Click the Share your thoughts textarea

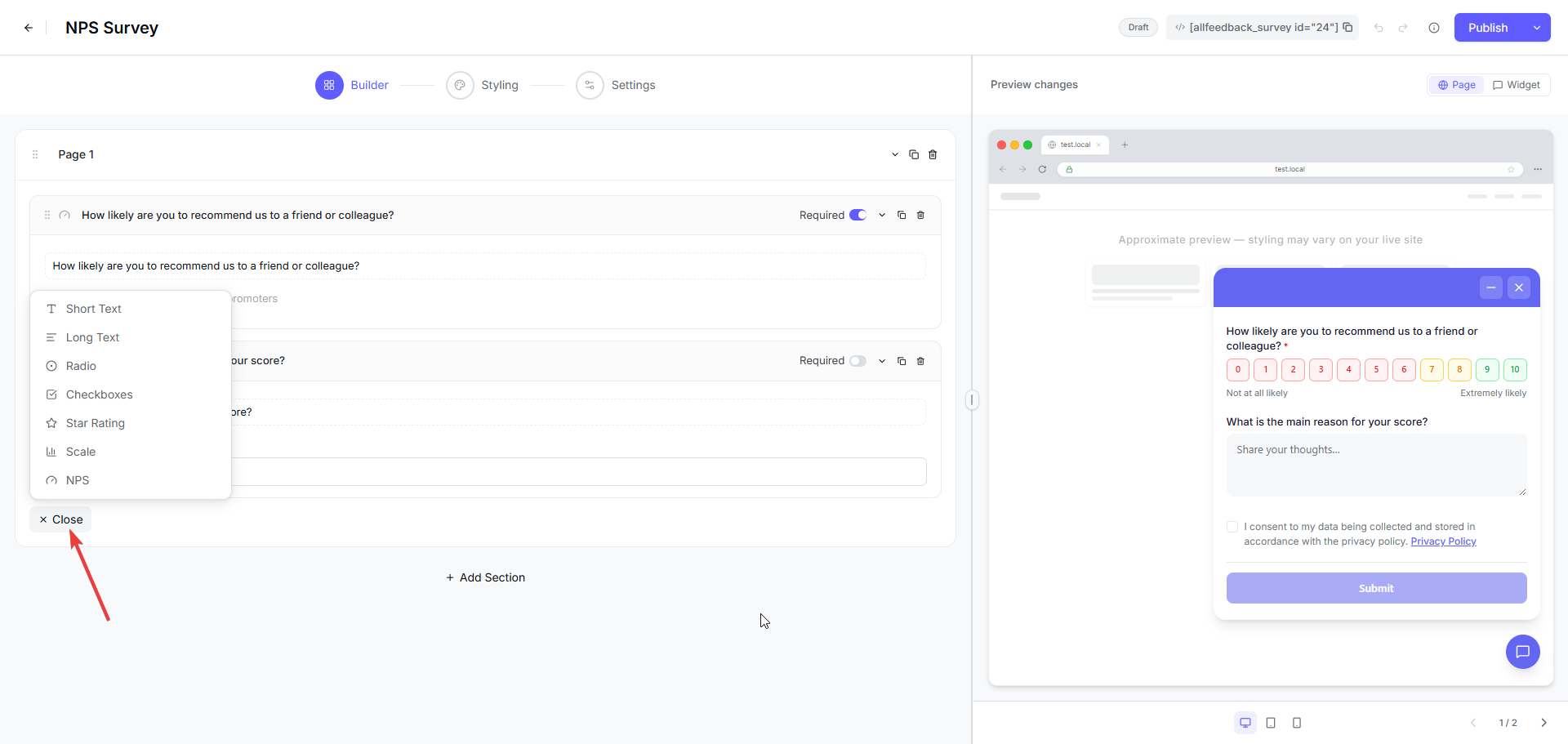click(x=1376, y=465)
